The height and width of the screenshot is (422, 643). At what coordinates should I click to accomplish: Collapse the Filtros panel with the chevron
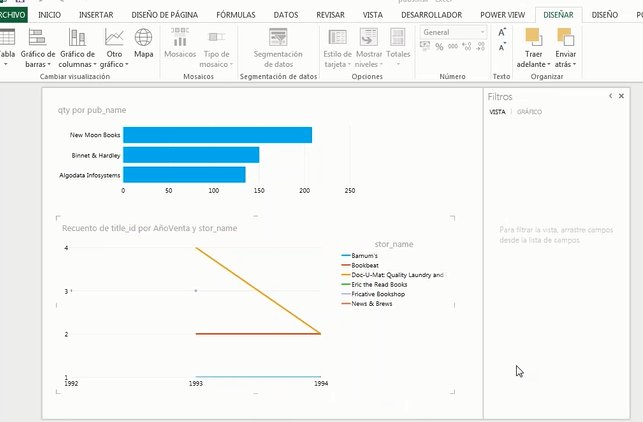coord(610,96)
